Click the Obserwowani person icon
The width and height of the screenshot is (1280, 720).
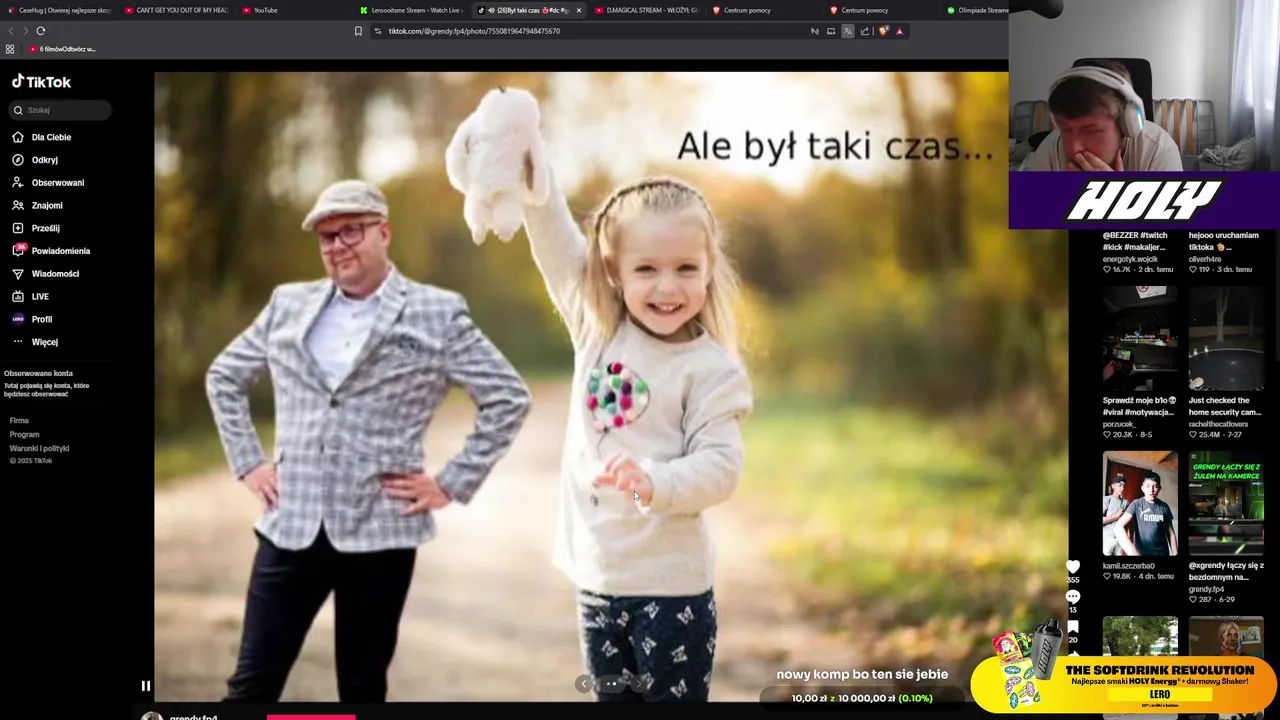(18, 183)
